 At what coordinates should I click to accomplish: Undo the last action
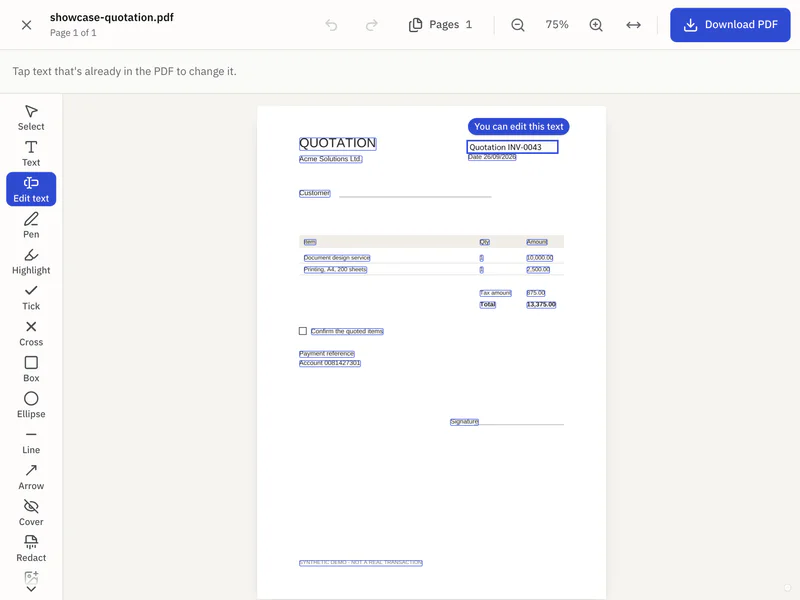332,24
